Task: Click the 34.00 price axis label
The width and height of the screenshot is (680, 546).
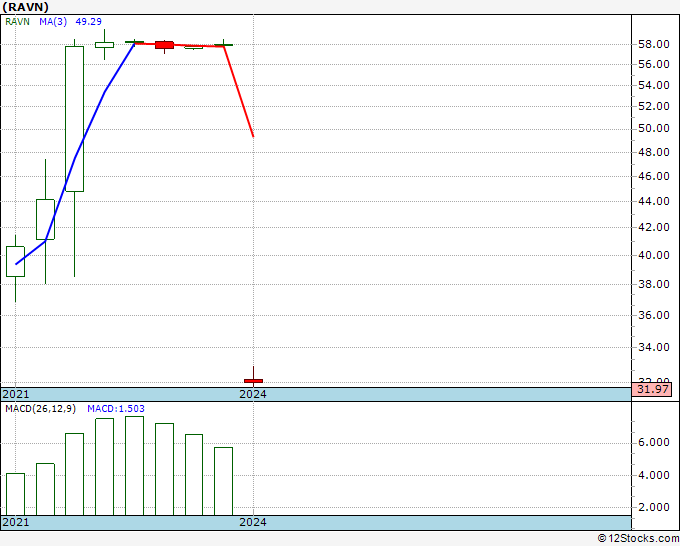Action: click(x=654, y=347)
